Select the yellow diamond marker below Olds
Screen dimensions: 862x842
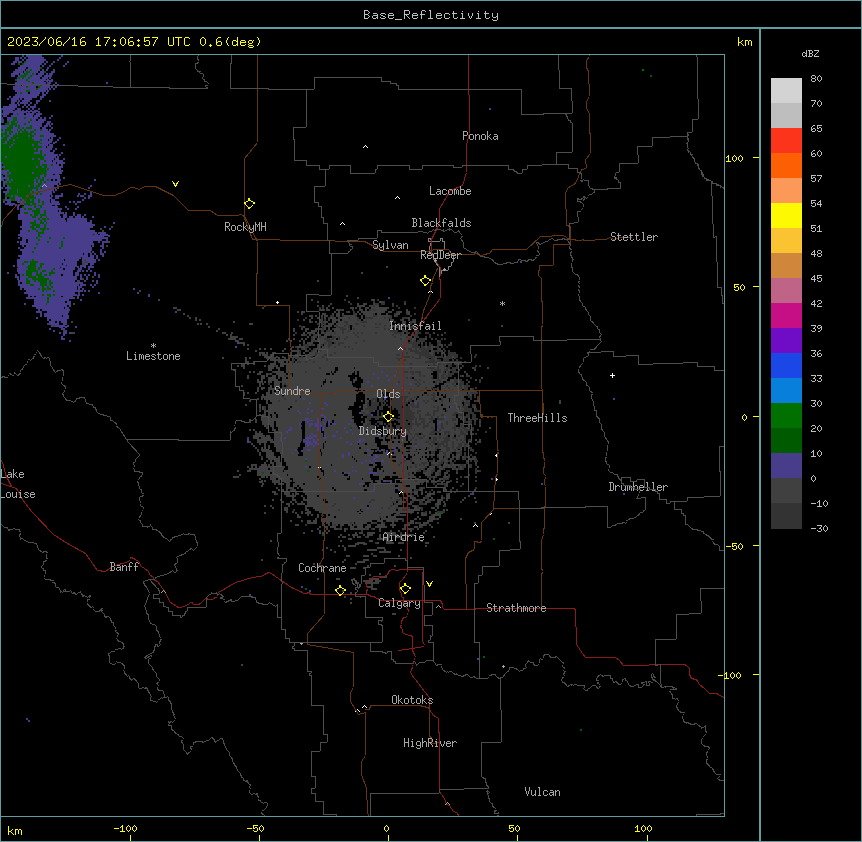pos(389,417)
